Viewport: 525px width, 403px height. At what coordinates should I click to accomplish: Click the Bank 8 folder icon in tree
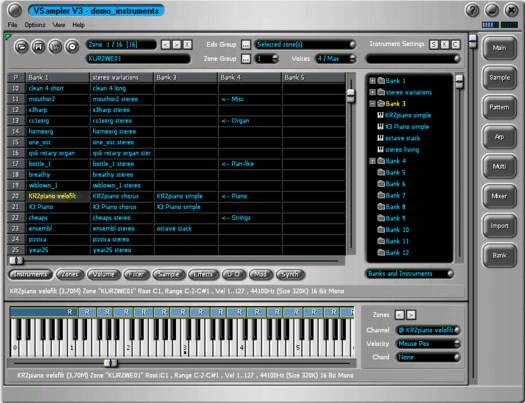point(381,207)
